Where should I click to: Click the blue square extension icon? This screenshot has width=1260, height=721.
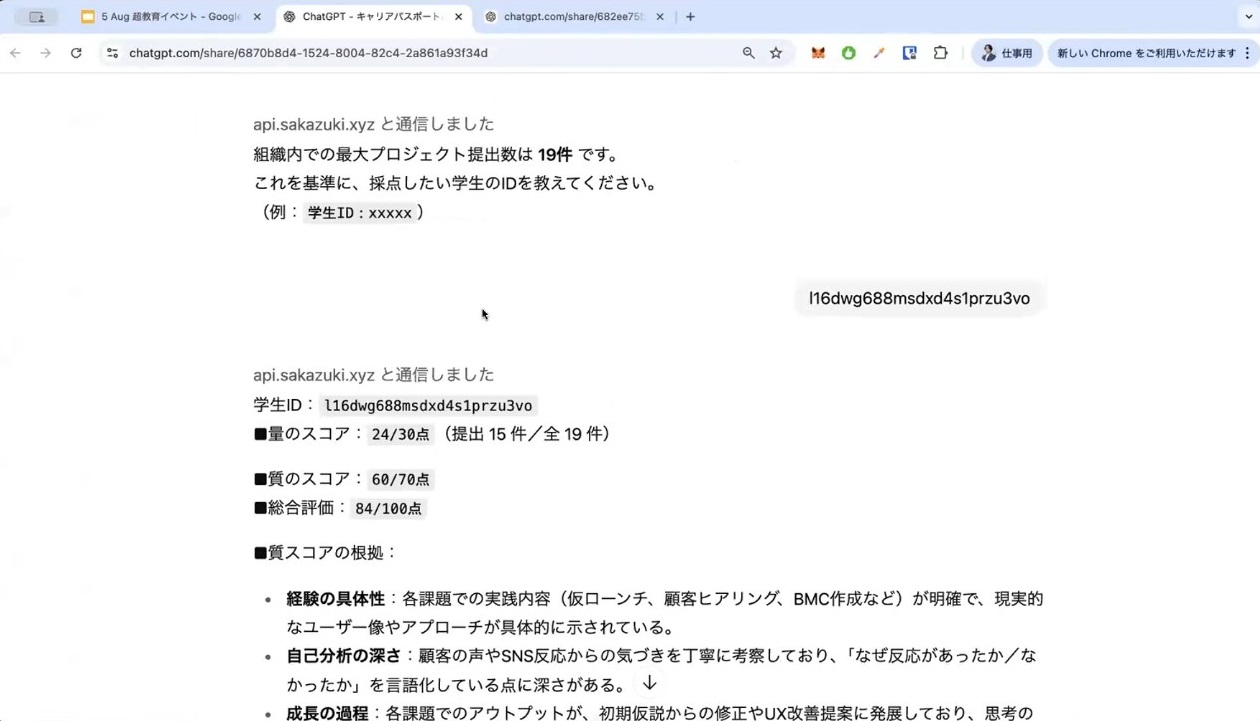click(x=909, y=53)
